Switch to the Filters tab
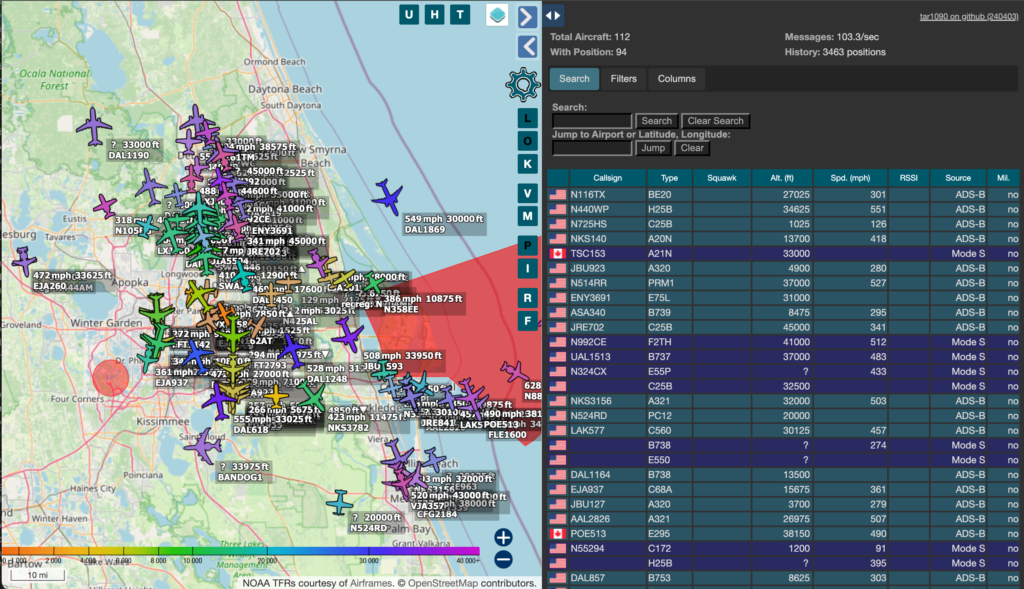This screenshot has height=589, width=1024. 623,79
